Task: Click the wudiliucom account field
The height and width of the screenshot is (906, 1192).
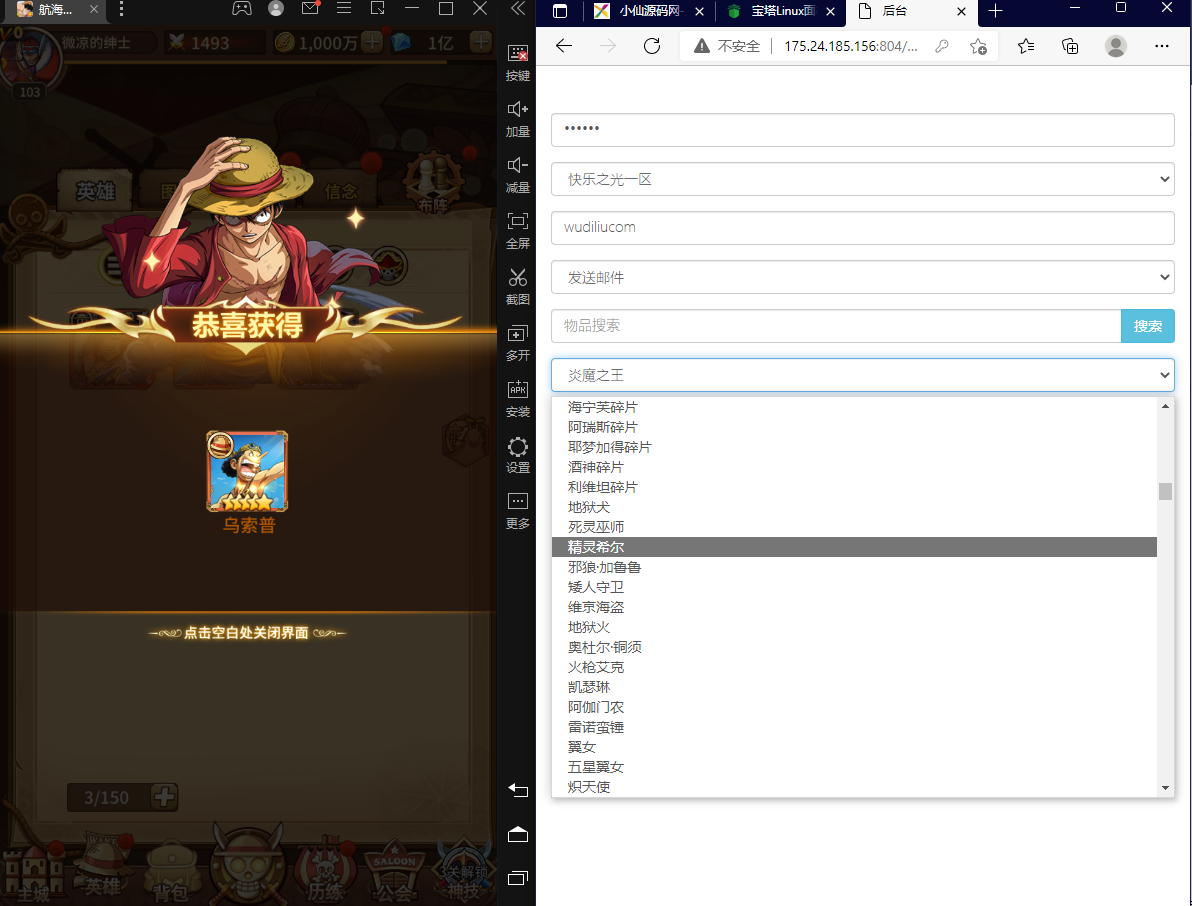Action: [862, 228]
